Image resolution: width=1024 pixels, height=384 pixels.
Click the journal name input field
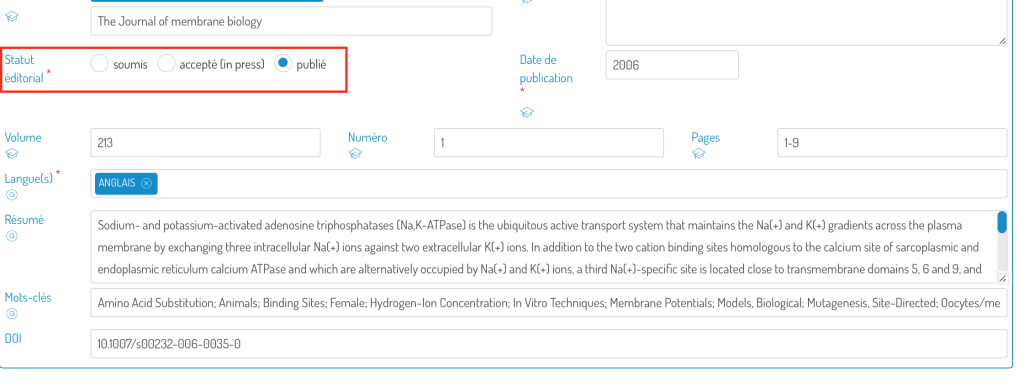(x=291, y=21)
